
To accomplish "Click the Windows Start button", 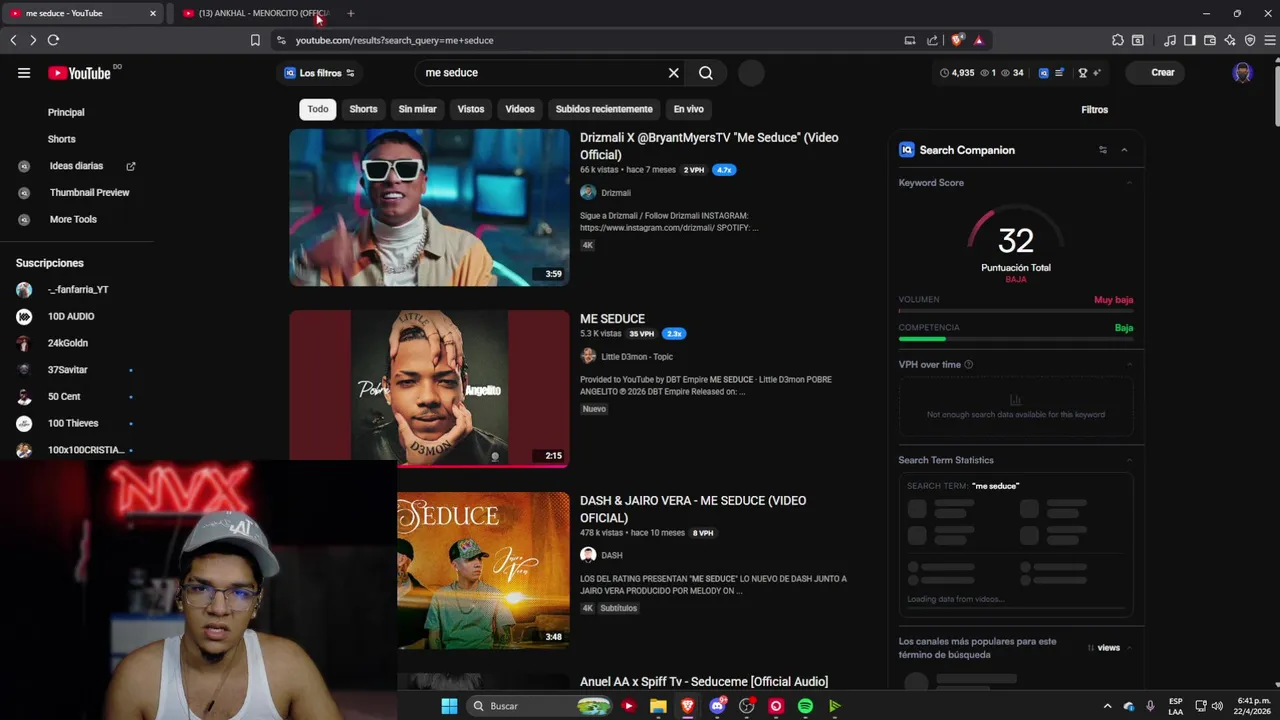I will point(449,706).
